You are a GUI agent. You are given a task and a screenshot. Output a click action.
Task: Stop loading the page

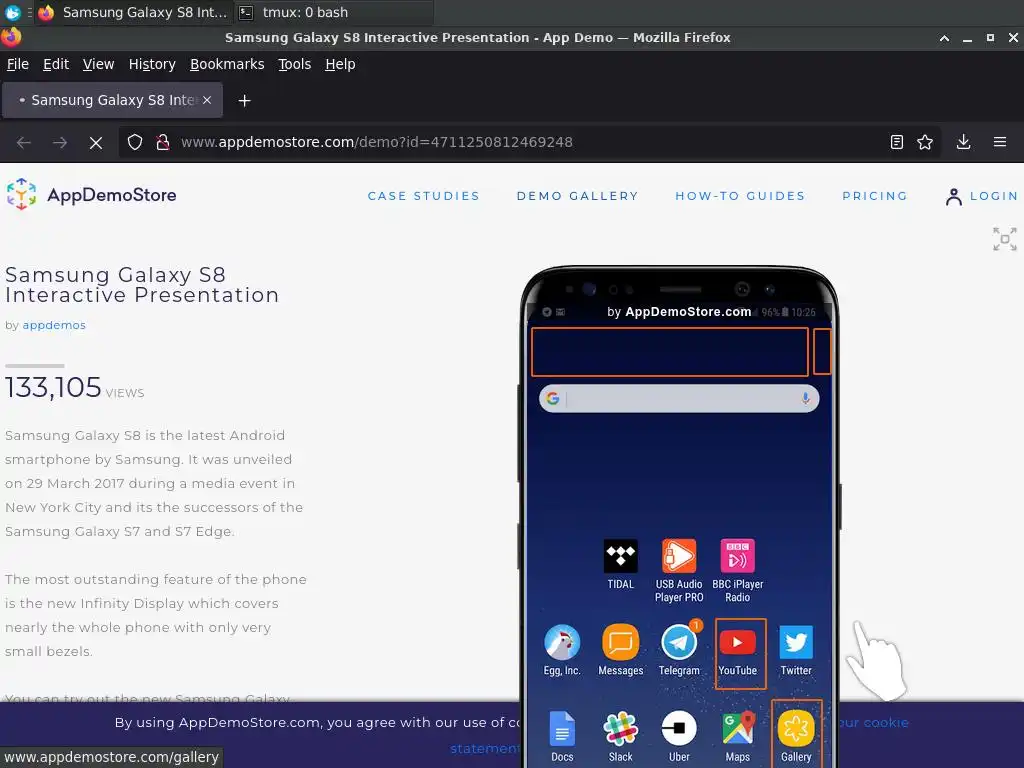[96, 142]
